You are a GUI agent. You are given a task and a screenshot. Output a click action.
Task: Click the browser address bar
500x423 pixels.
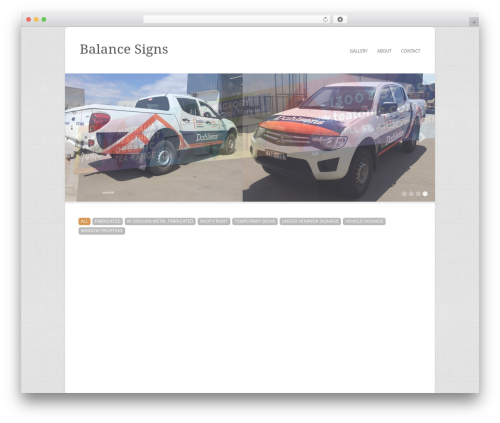(236, 19)
